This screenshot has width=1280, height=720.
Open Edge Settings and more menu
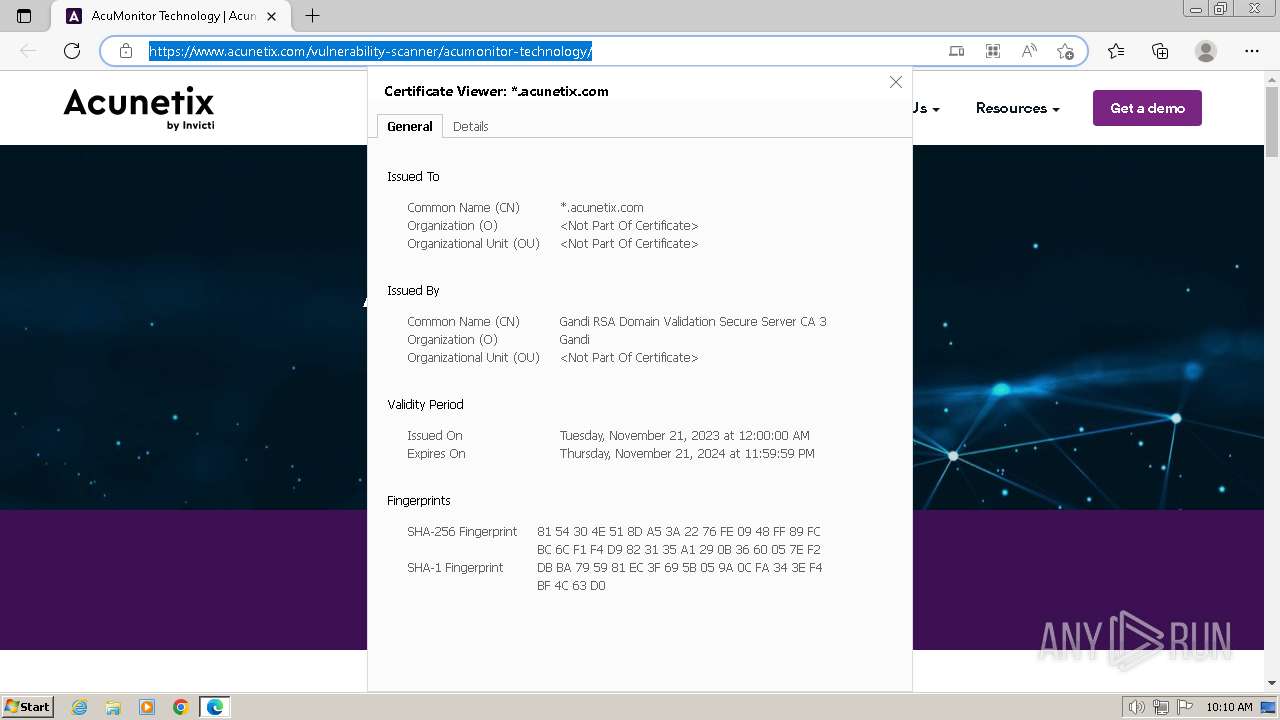(x=1252, y=51)
